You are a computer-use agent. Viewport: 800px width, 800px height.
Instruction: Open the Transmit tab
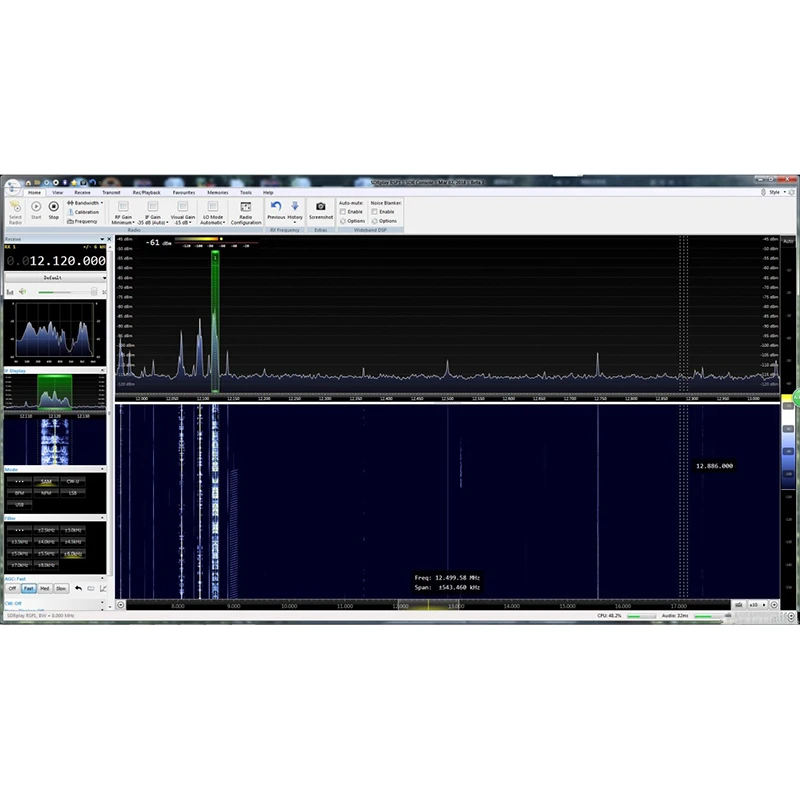pos(111,192)
